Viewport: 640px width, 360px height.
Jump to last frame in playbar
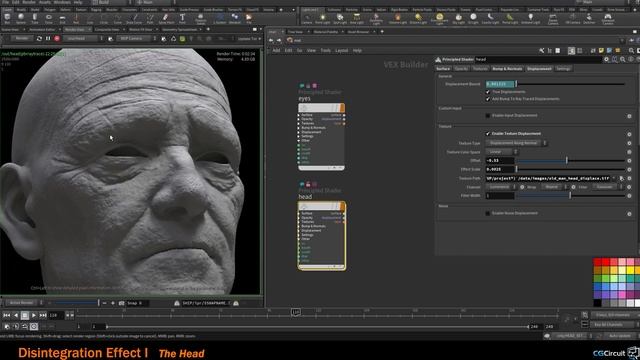pyautogui.click(x=43, y=315)
